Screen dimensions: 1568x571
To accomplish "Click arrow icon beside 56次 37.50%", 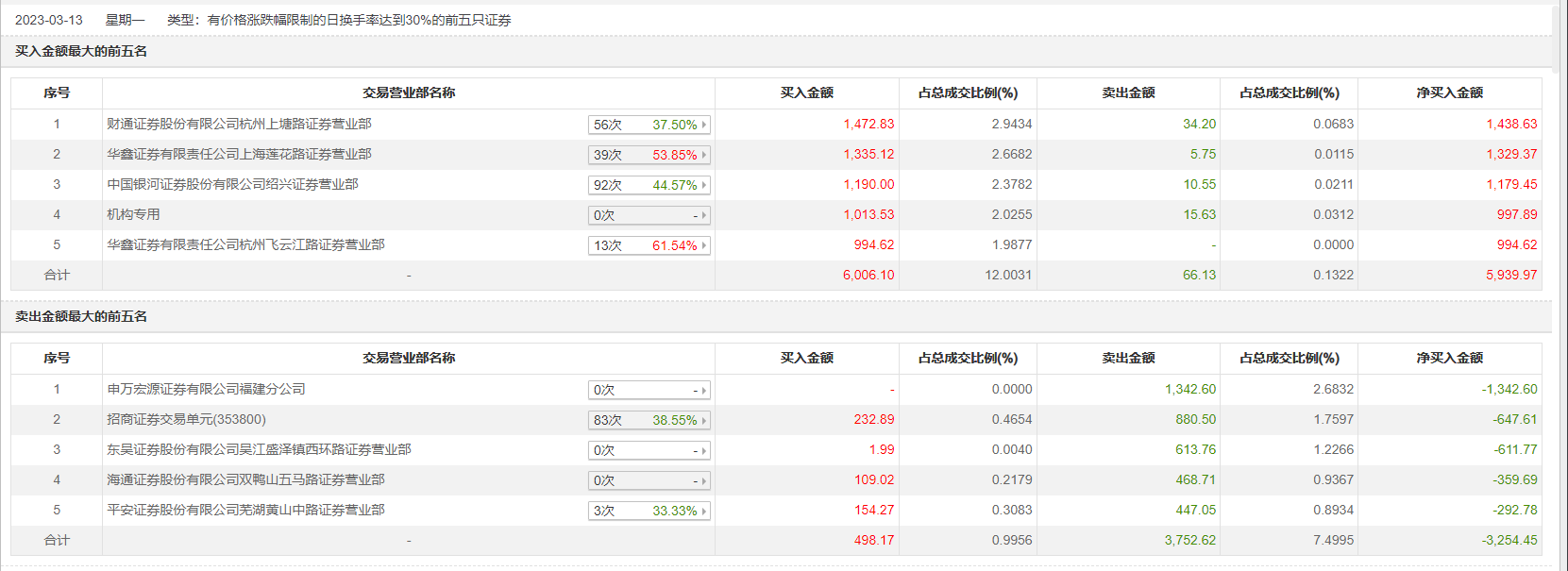I will point(704,125).
